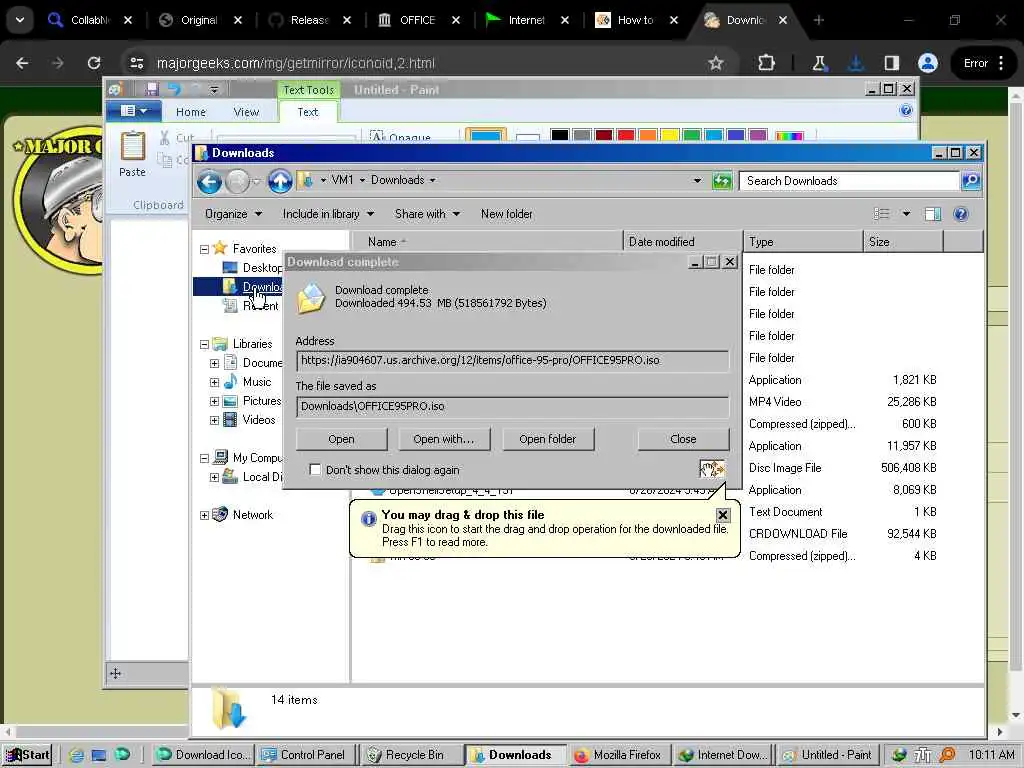Click the search magnifier in Downloads
The image size is (1024, 768).
[x=970, y=181]
